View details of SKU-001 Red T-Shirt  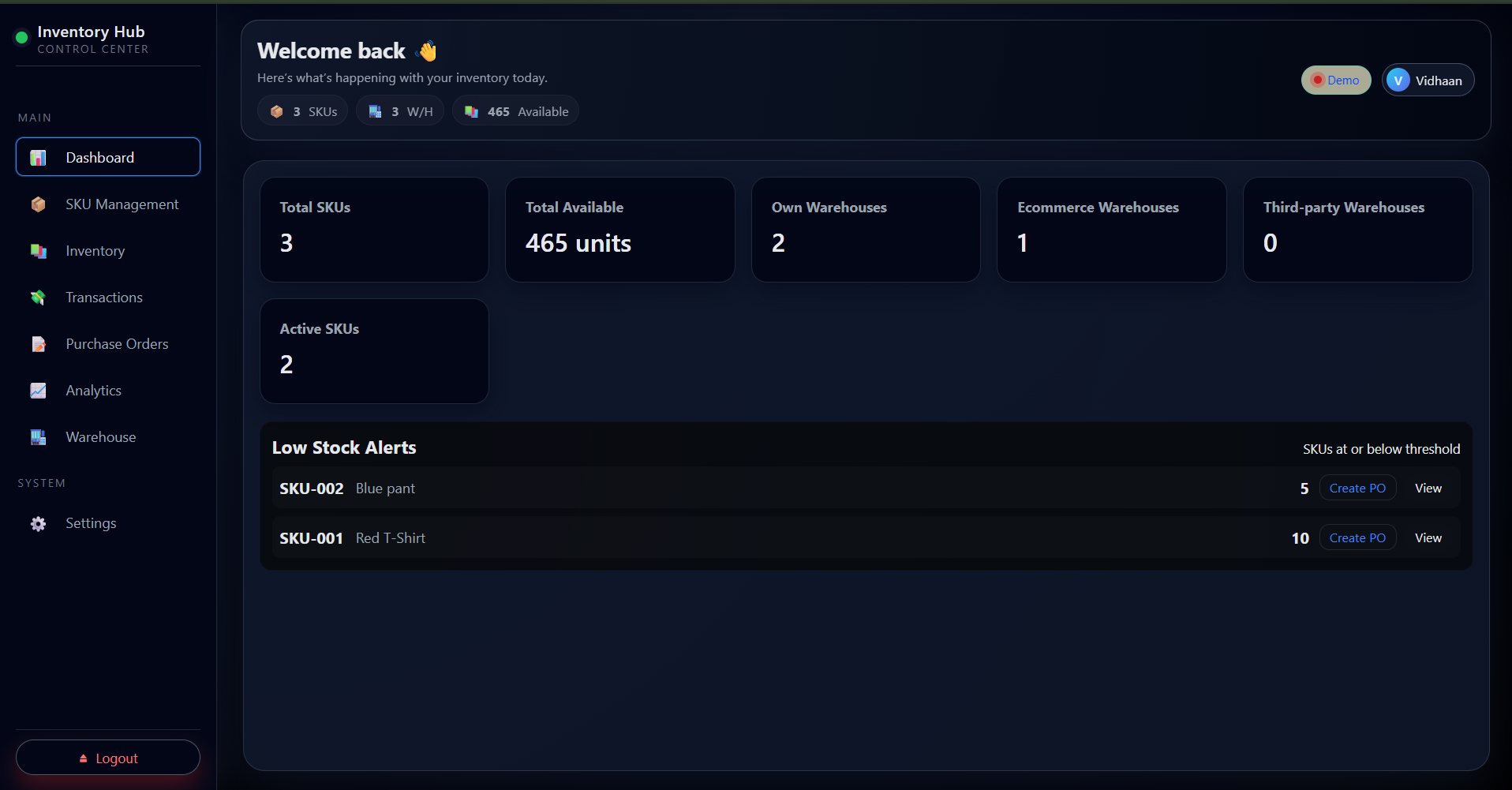click(1428, 537)
